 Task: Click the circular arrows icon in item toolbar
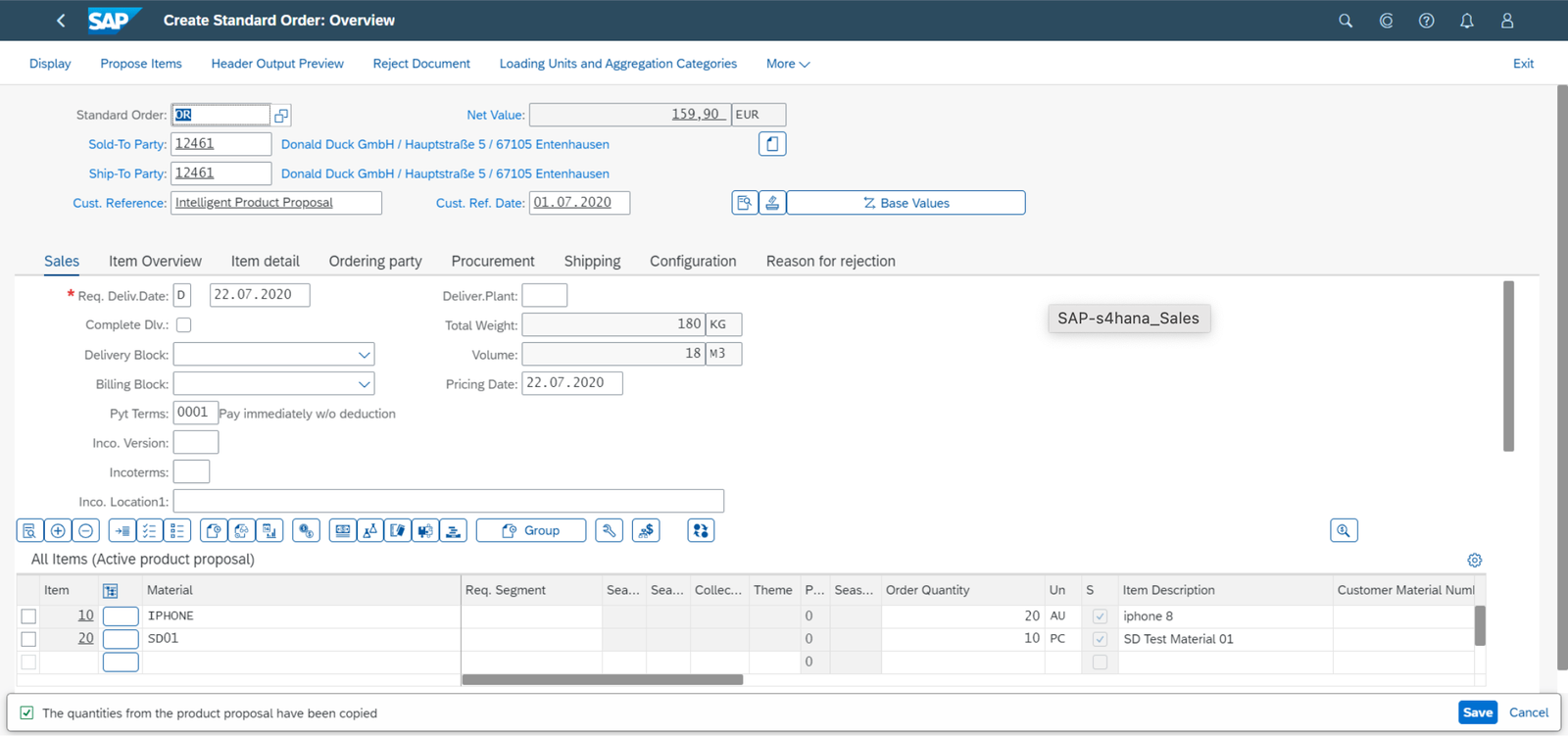tap(701, 531)
